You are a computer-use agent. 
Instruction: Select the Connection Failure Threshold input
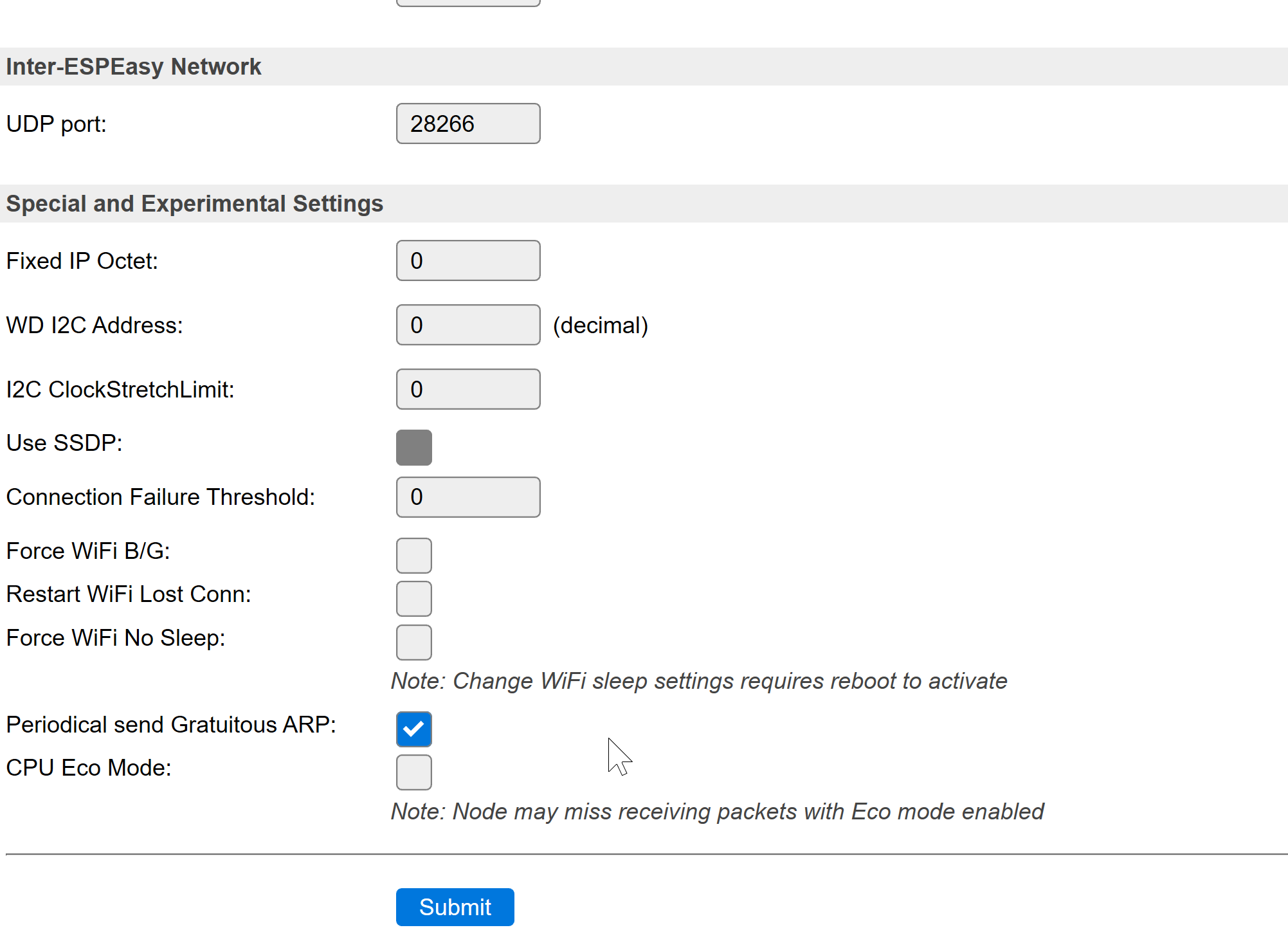click(x=467, y=497)
